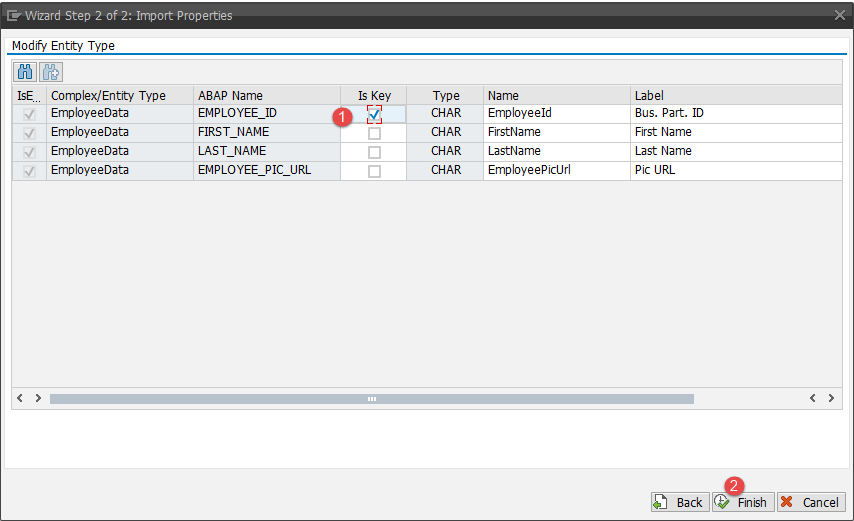Screen dimensions: 854x521
Task: Click the FirstName name cell
Action: tap(555, 132)
